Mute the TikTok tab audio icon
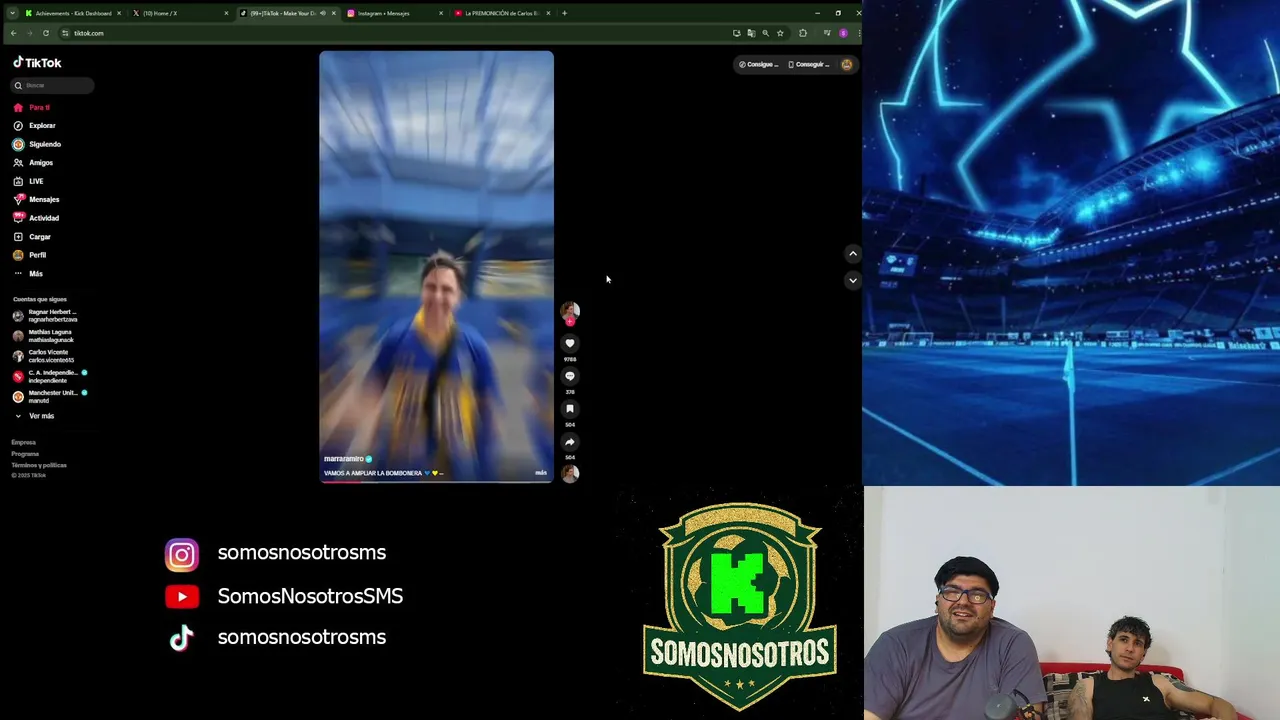 point(323,13)
